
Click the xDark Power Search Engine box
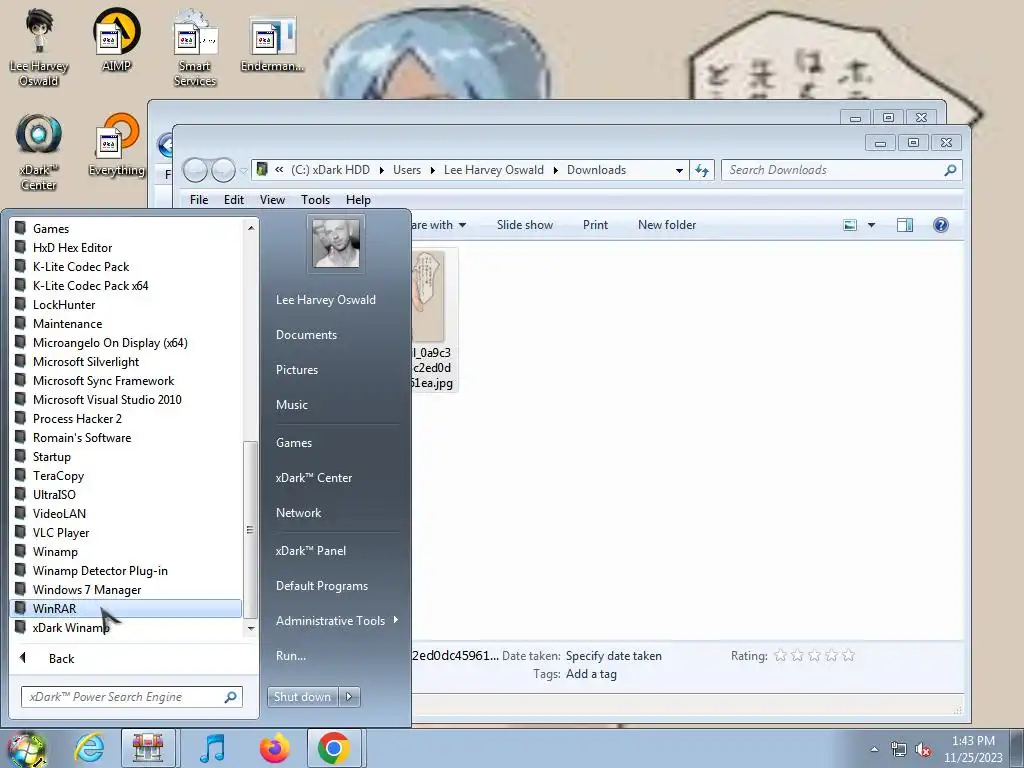[x=131, y=697]
